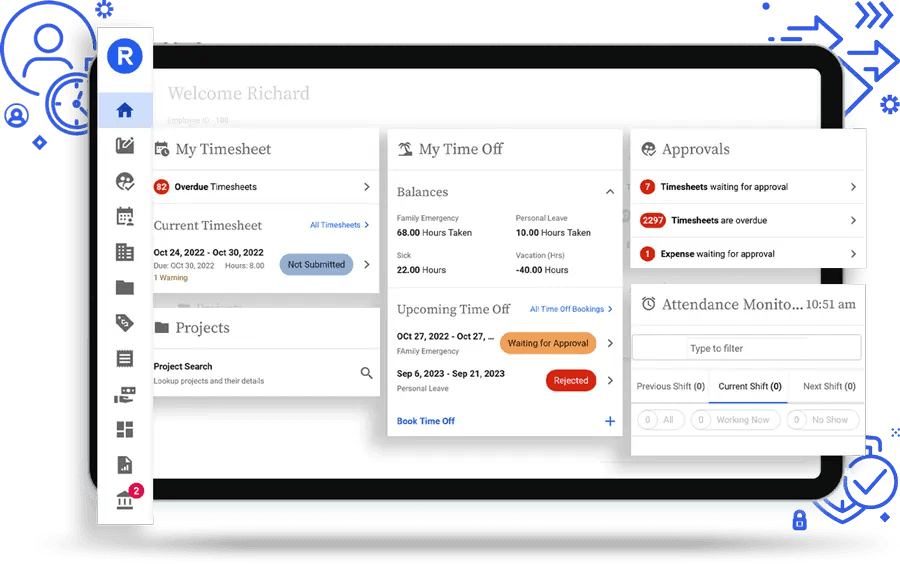Screen dimensions: 900x564
Task: Click the My Timesheet calendar-clock icon
Action: tap(162, 149)
